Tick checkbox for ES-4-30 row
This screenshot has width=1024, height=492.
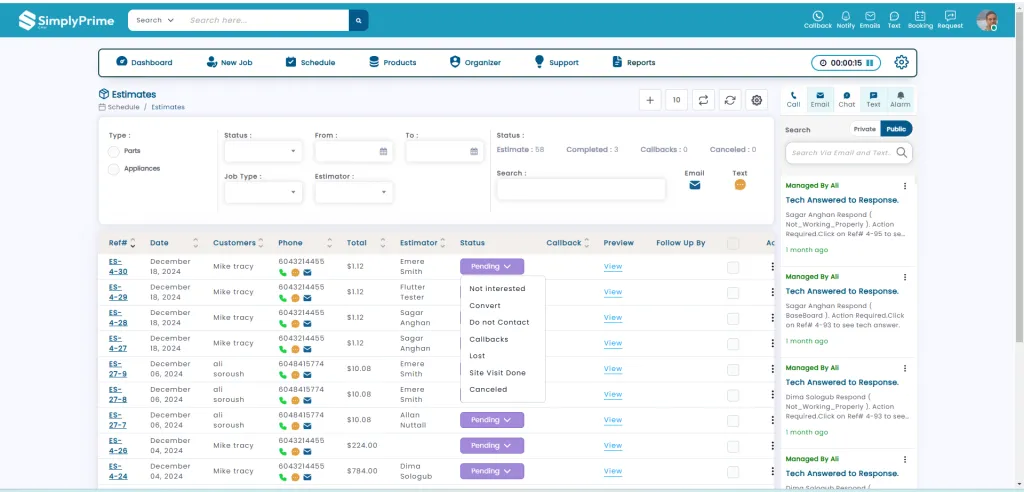pos(733,267)
